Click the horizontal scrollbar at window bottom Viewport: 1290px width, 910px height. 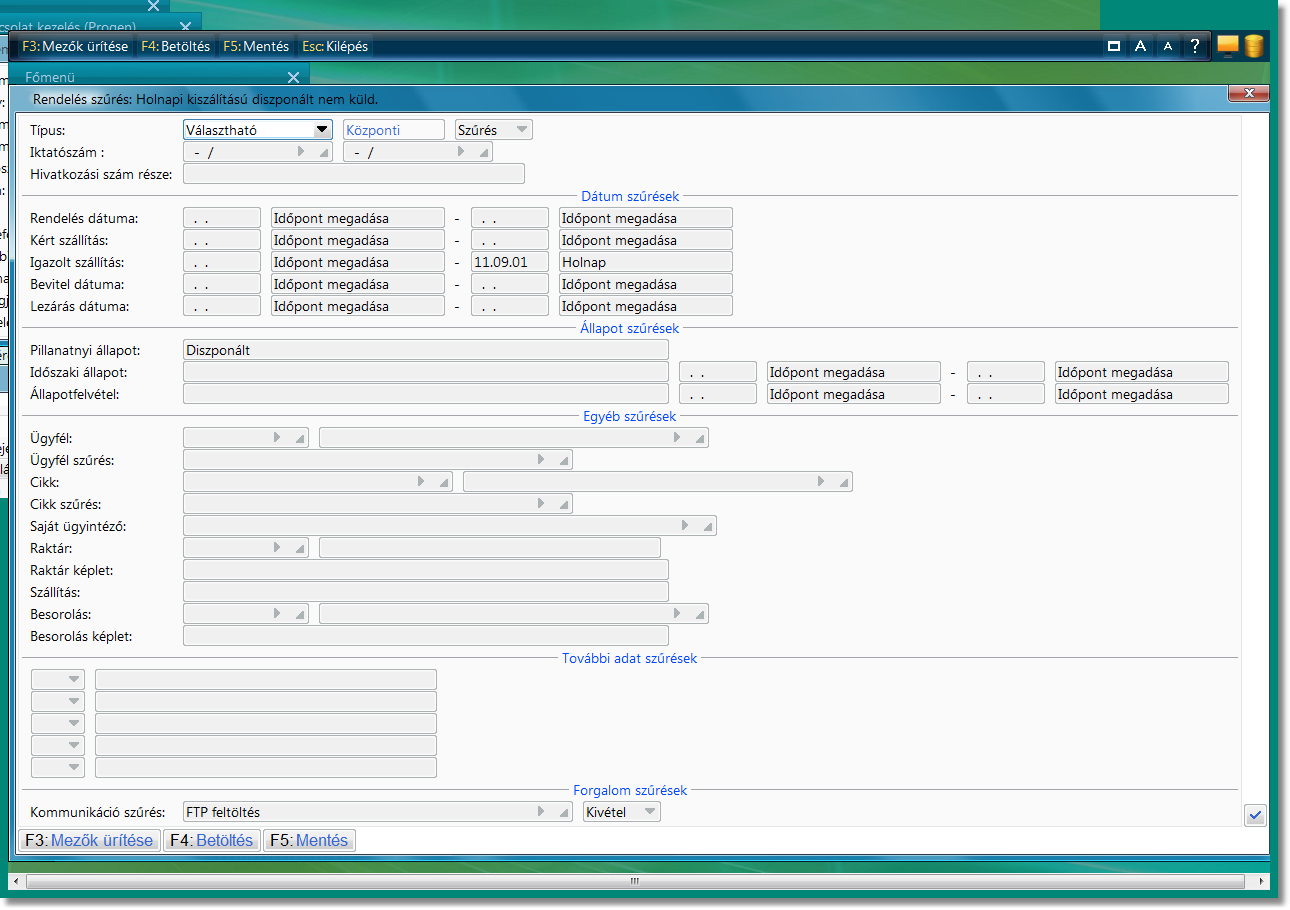pos(634,882)
